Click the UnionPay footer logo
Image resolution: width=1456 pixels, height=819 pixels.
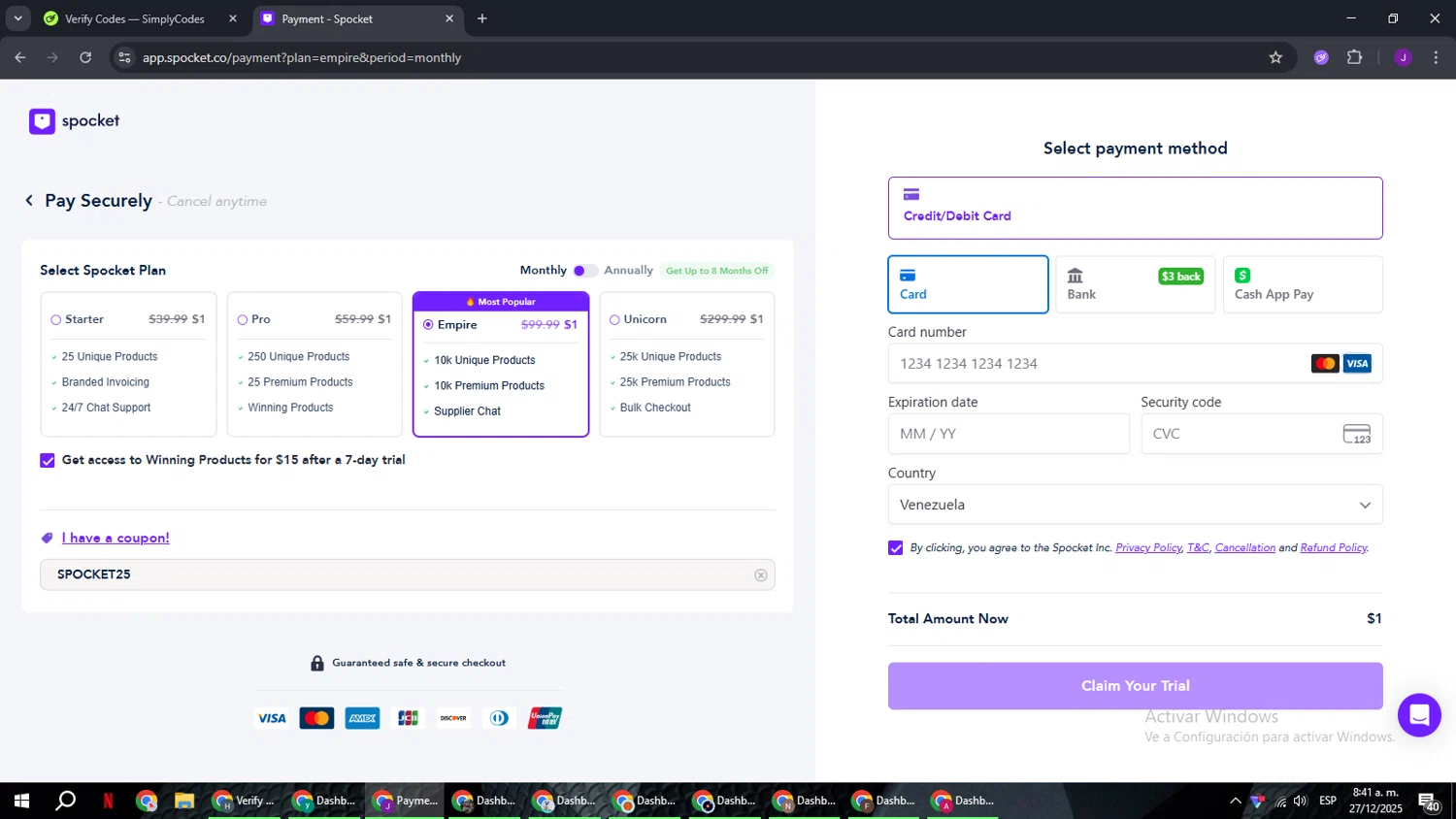point(545,718)
